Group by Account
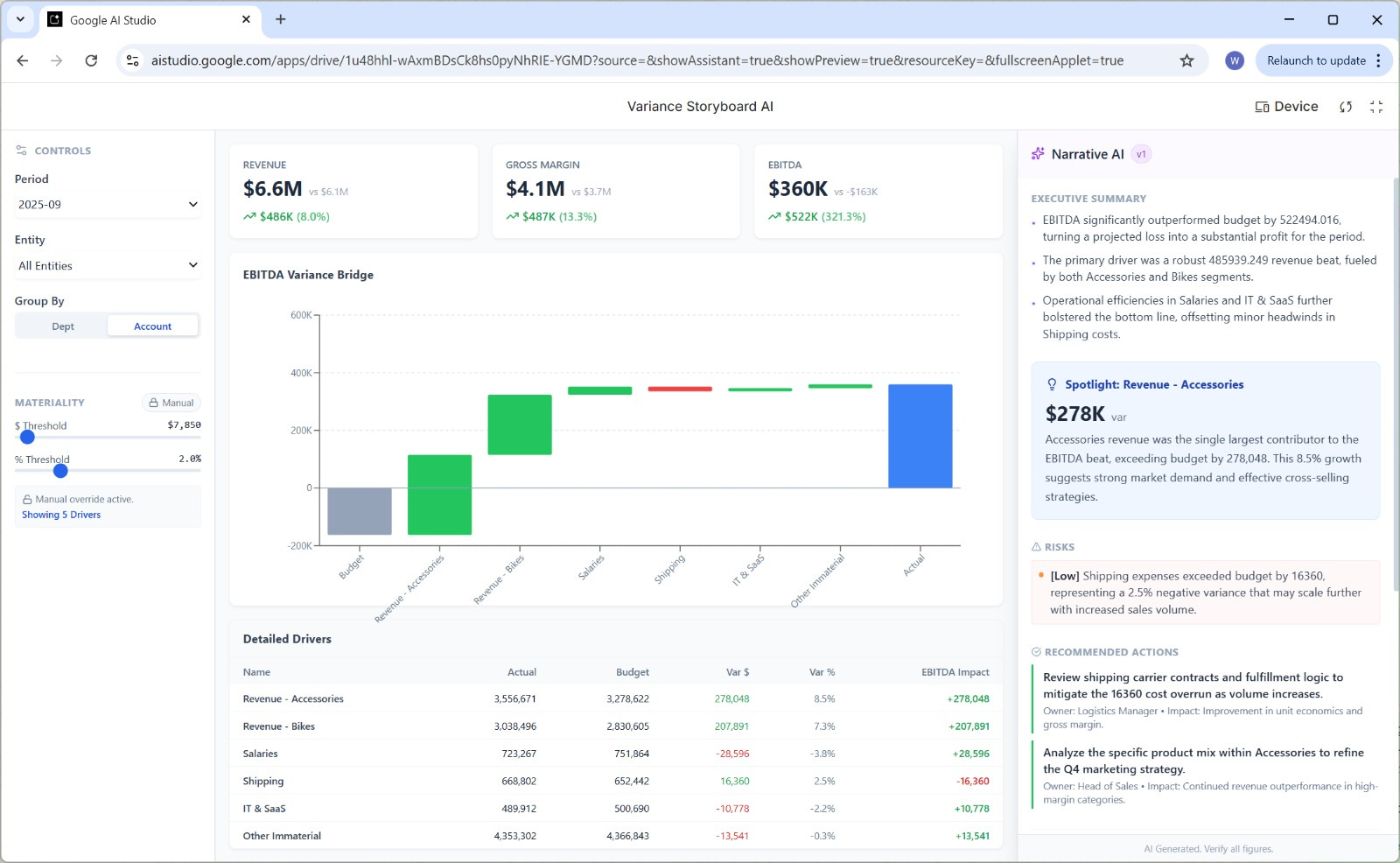The width and height of the screenshot is (1400, 863). pyautogui.click(x=152, y=326)
